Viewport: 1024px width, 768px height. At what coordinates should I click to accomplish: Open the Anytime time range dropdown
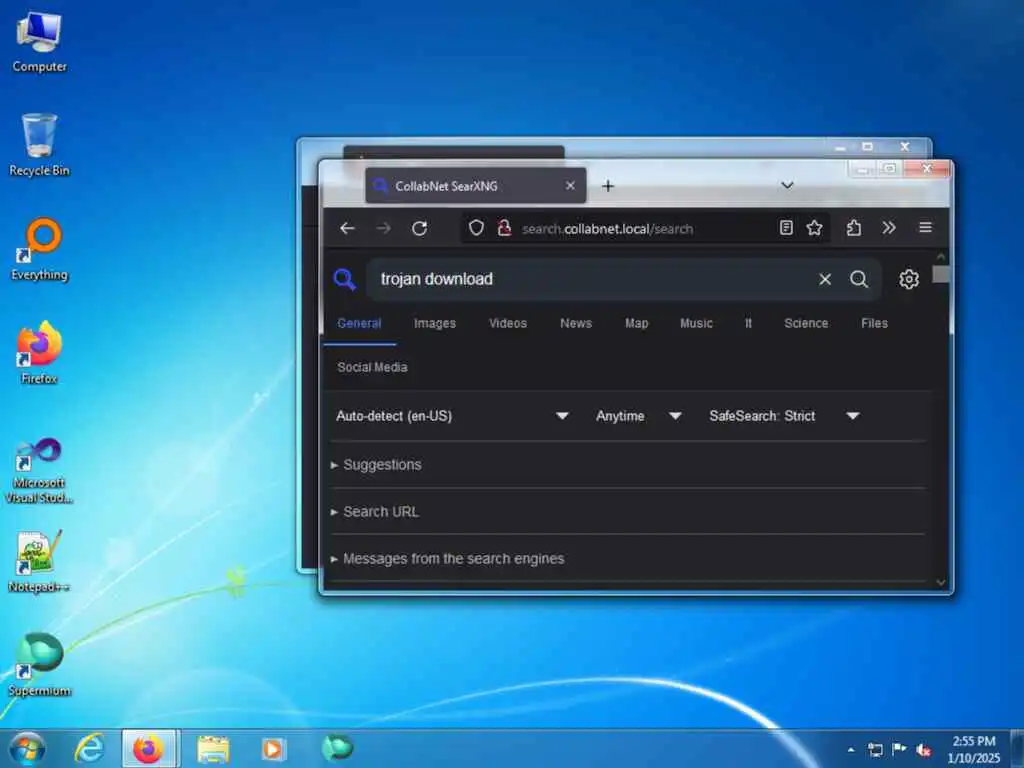(639, 416)
